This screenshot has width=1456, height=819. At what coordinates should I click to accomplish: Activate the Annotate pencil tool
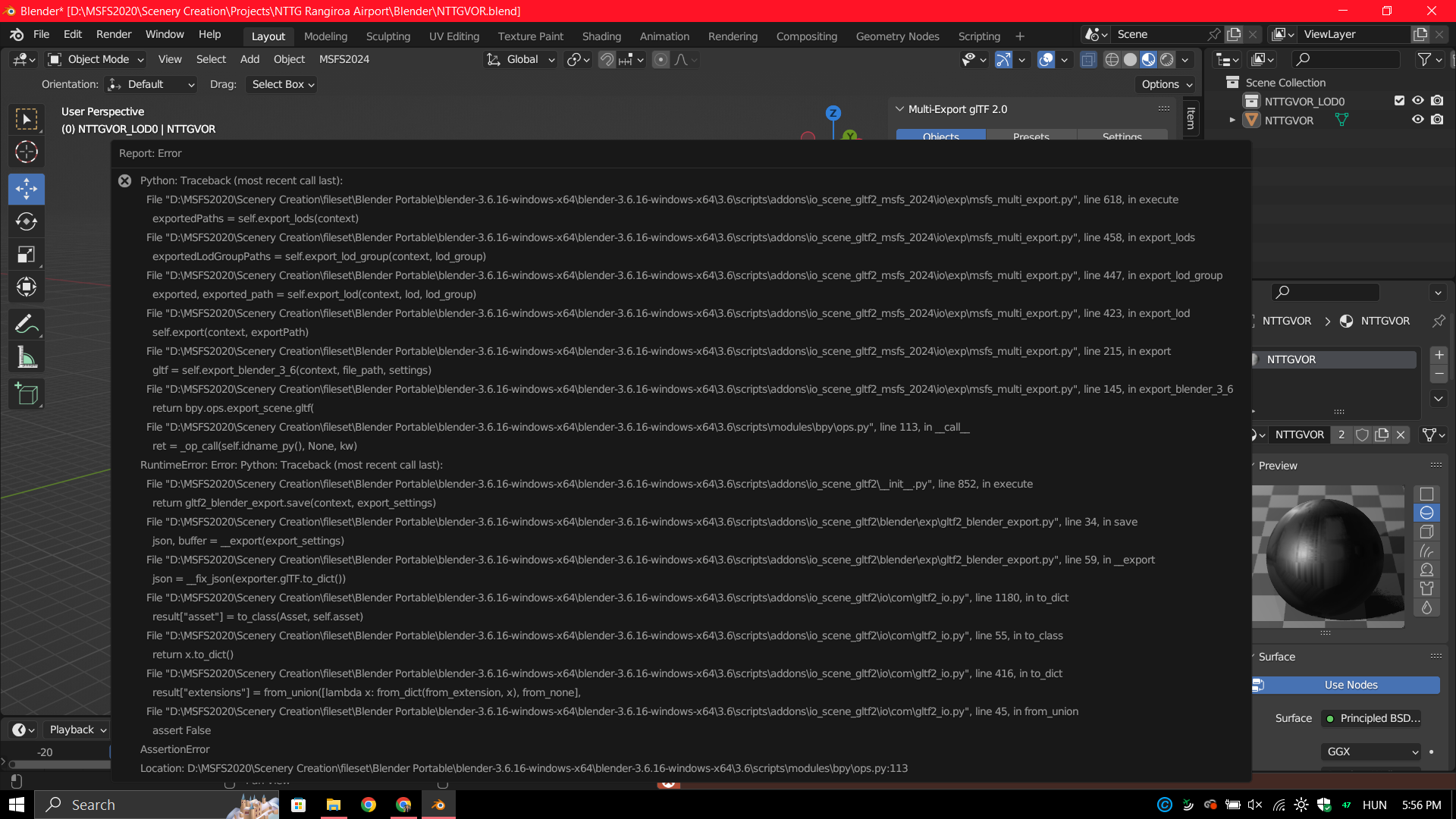click(27, 325)
